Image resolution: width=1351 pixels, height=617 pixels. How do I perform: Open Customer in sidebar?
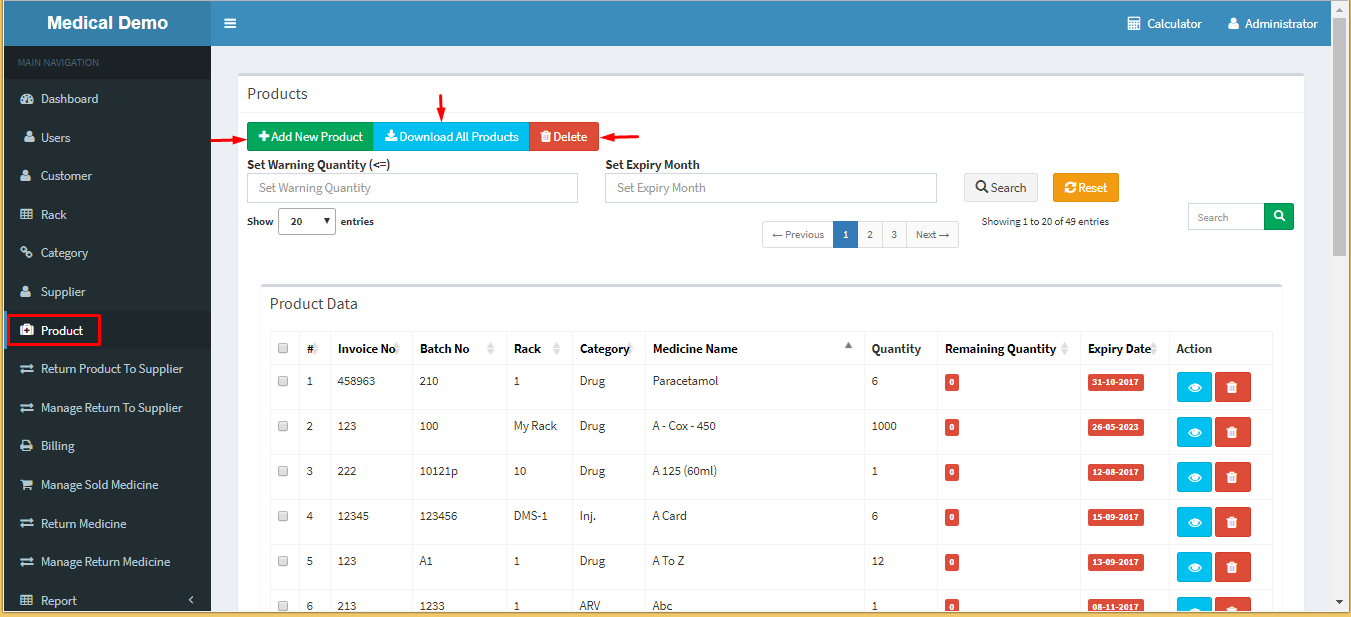point(108,176)
